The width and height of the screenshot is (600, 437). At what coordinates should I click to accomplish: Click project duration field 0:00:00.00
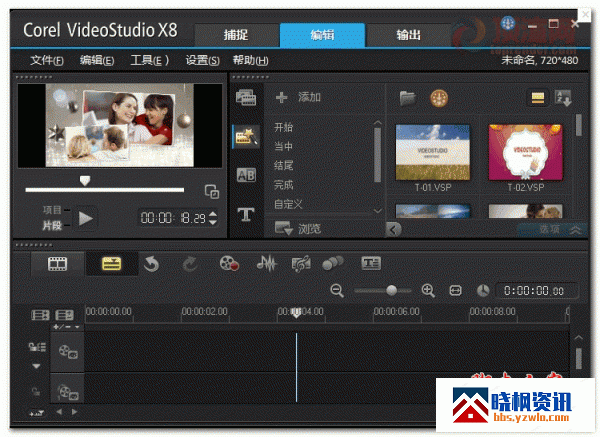536,291
